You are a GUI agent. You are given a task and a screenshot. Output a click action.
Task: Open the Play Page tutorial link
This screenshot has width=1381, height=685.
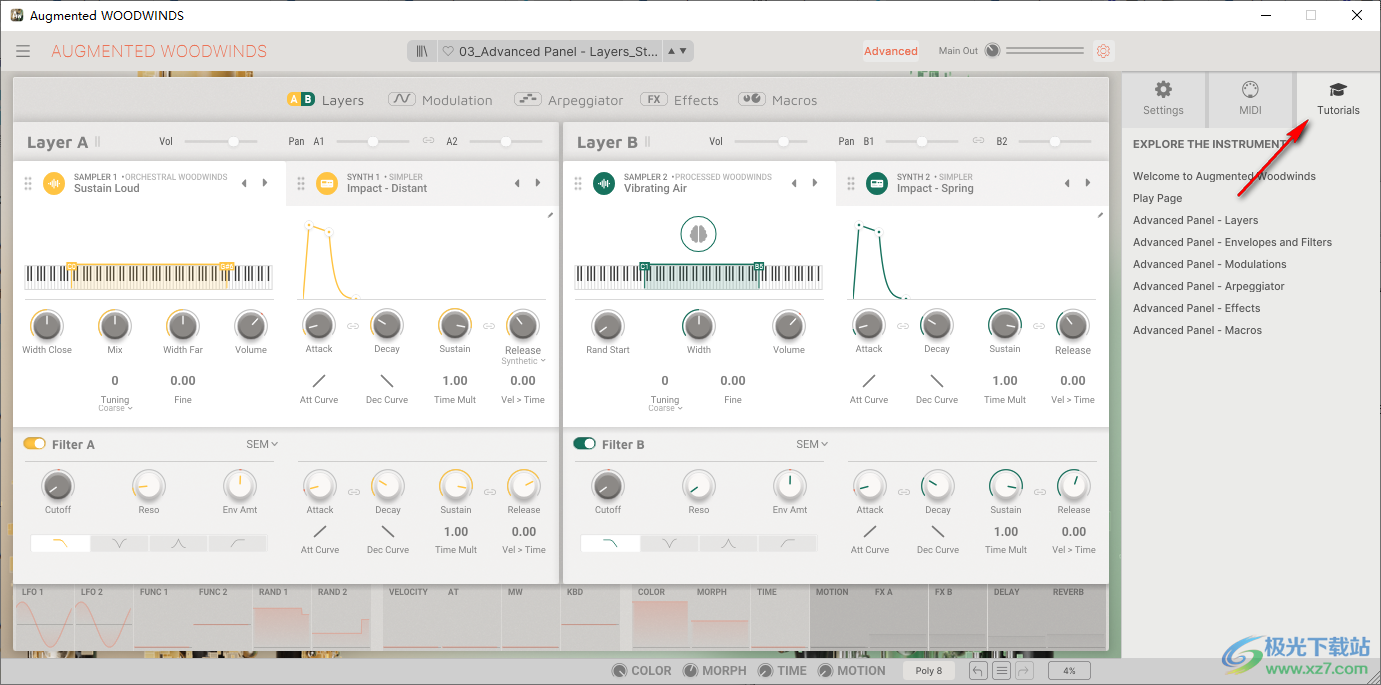click(x=1157, y=198)
